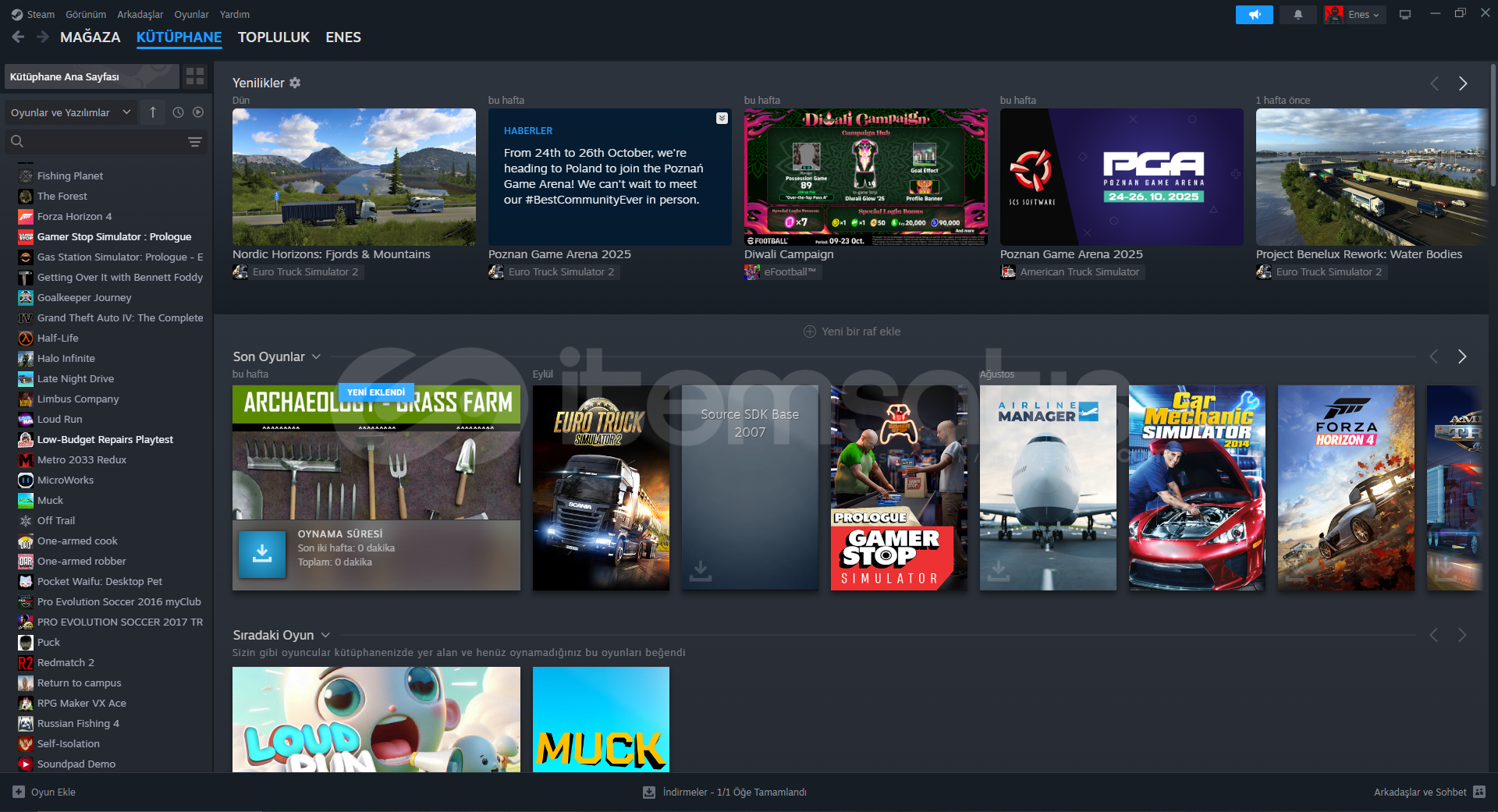Select Soundpad Demo in the list
Image resolution: width=1498 pixels, height=812 pixels.
(76, 764)
